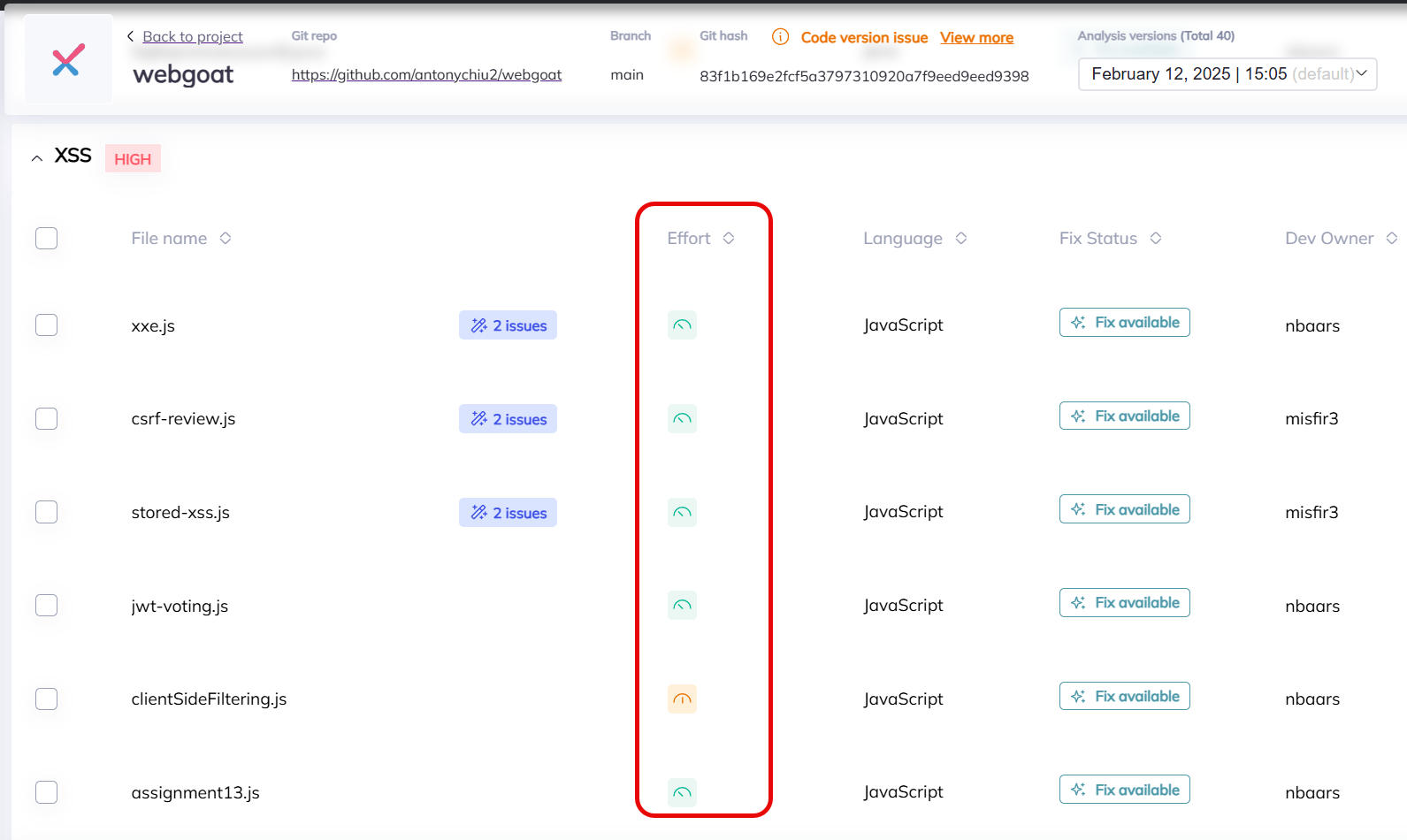The image size is (1407, 840).
Task: Click the webgoat project logo icon
Action: pyautogui.click(x=68, y=60)
